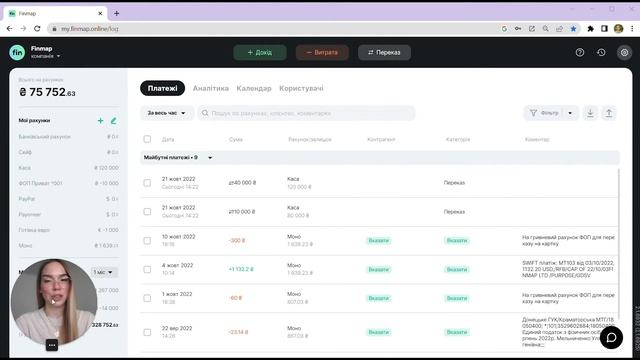Open a new browser tab

116,13
